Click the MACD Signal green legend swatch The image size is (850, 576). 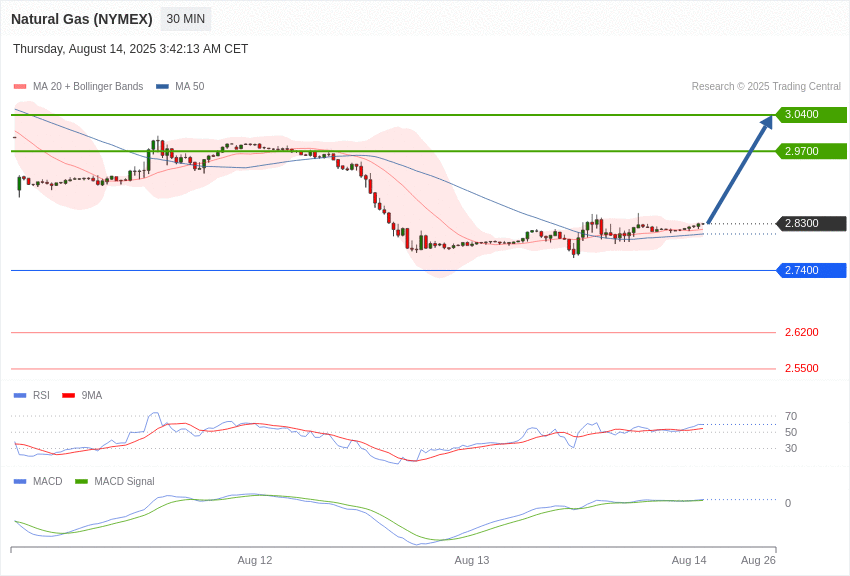tap(81, 481)
